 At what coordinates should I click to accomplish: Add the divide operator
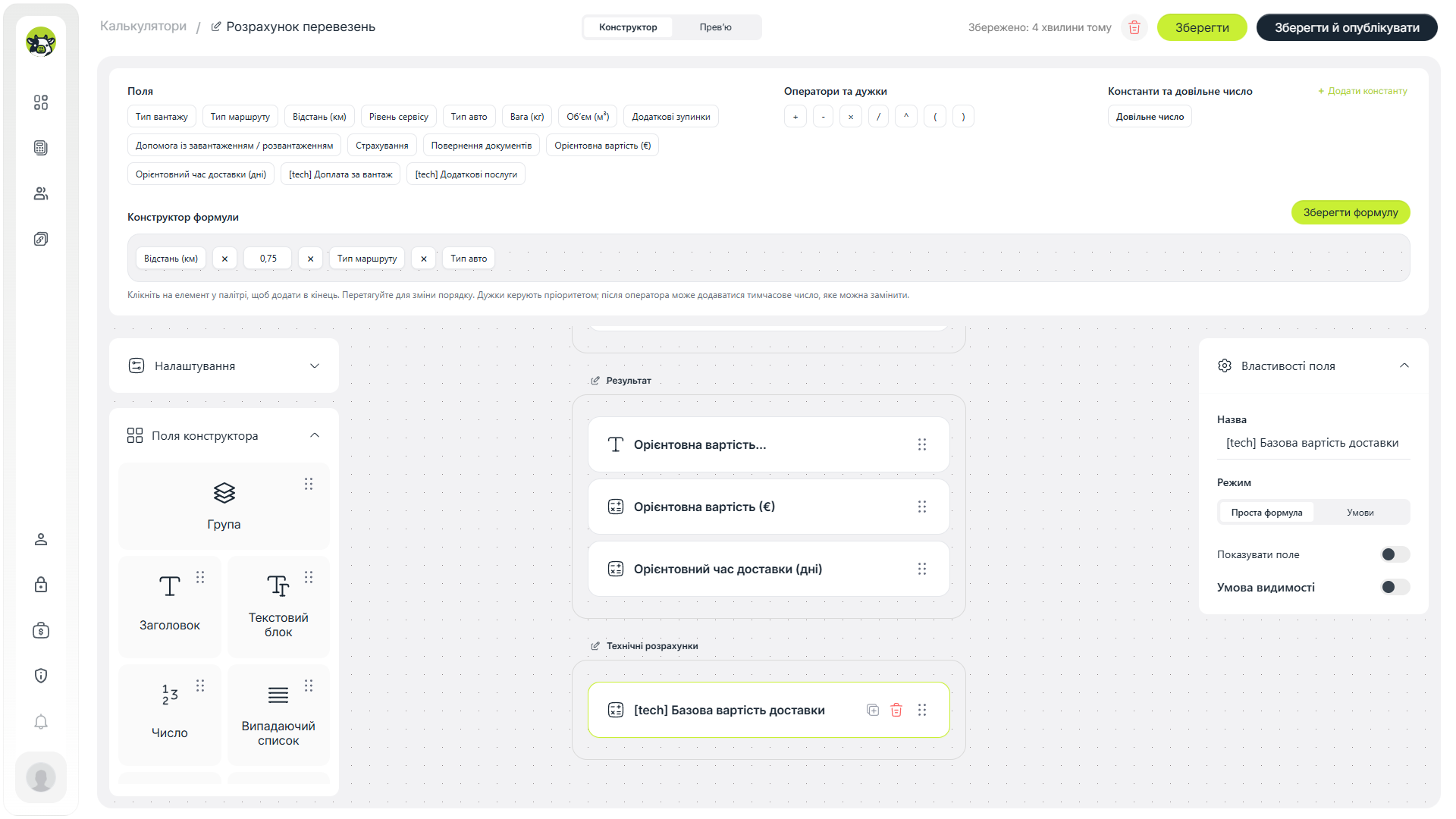[878, 117]
